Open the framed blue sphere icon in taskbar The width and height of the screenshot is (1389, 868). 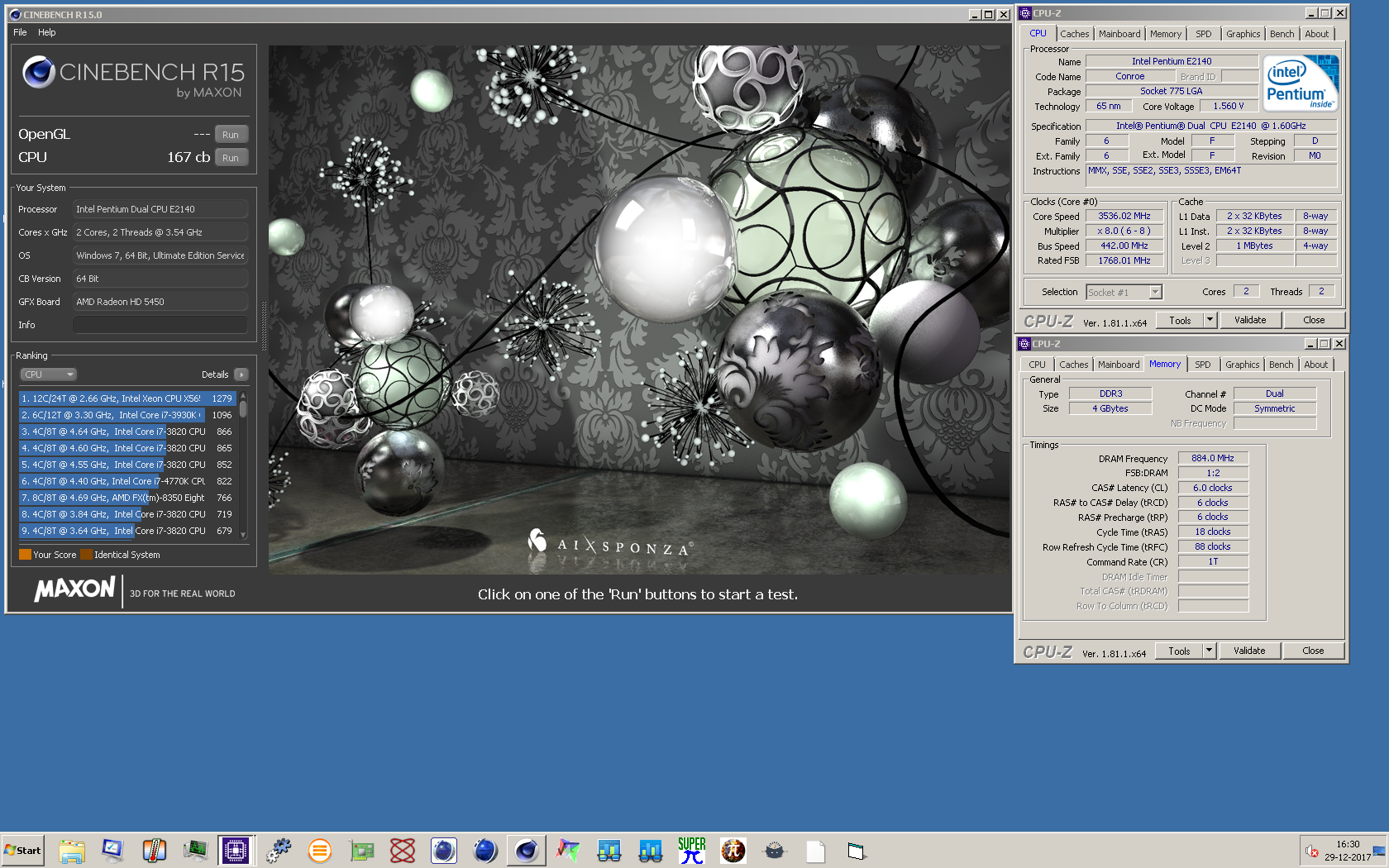444,851
